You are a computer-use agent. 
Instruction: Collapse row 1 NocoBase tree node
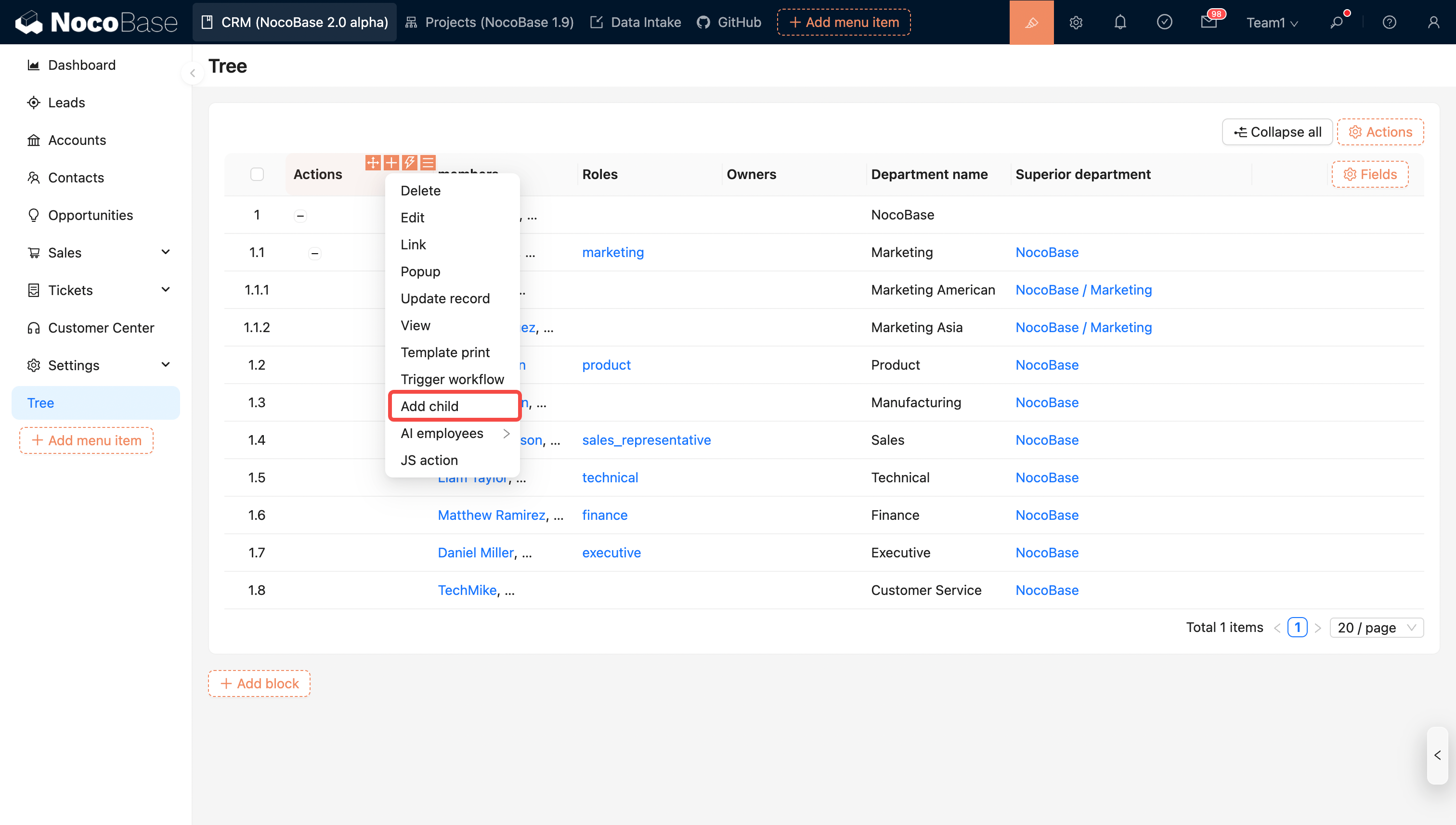pyautogui.click(x=300, y=215)
